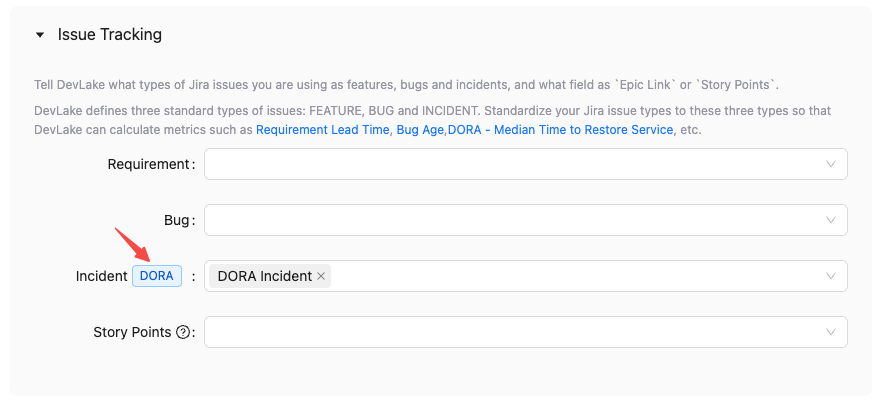885x403 pixels.
Task: Click the Story Points field label
Action: click(x=132, y=332)
